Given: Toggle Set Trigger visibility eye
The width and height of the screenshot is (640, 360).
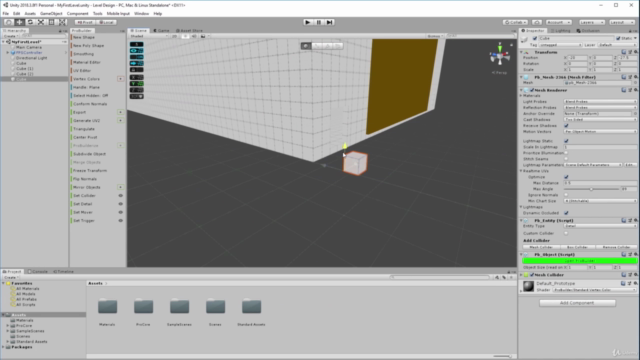Looking at the screenshot, I should click(x=120, y=220).
